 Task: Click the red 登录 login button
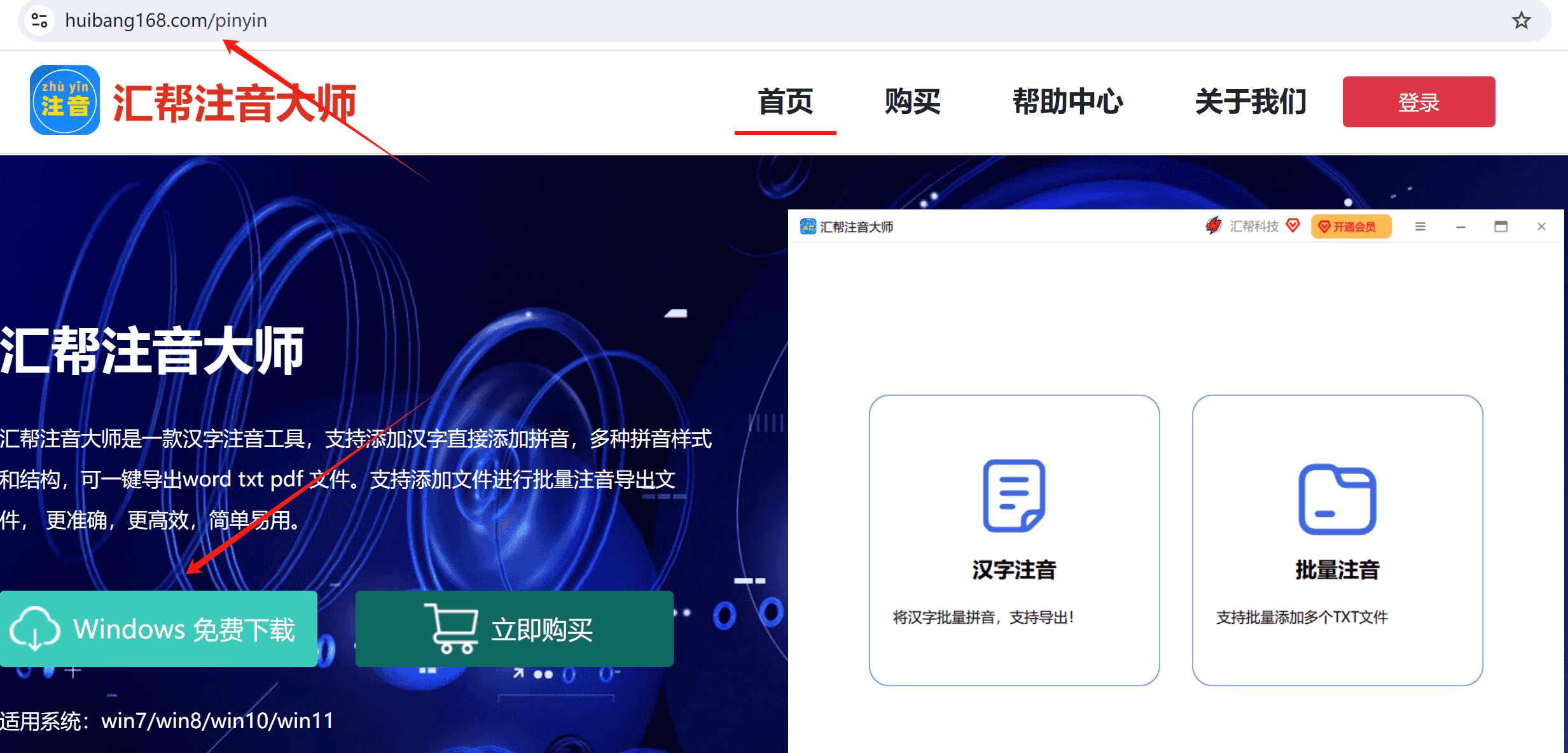(x=1419, y=102)
